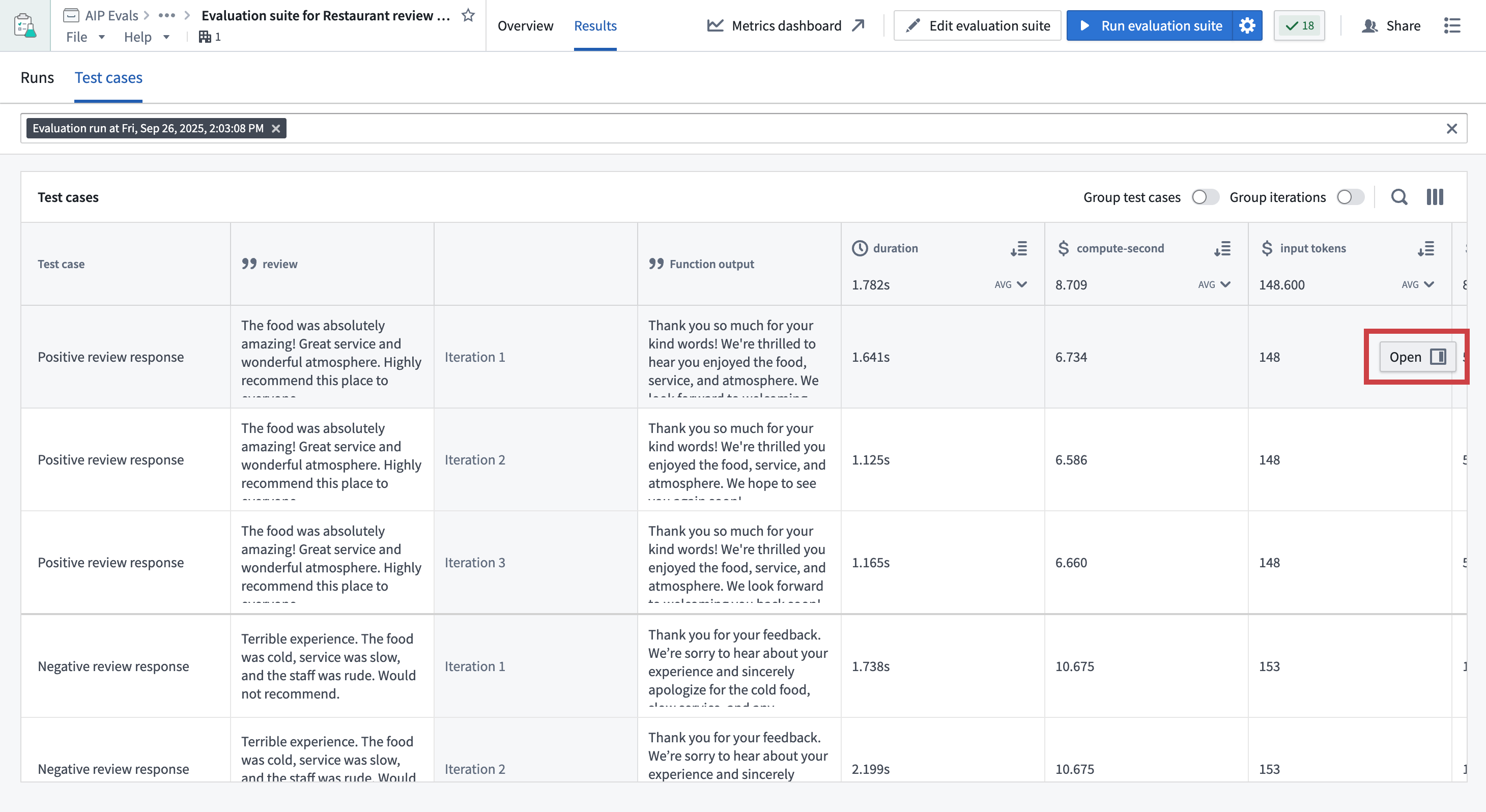Click the settings gear beside Run evaluation suite
Screen dimensions: 1486x812
point(1247,25)
